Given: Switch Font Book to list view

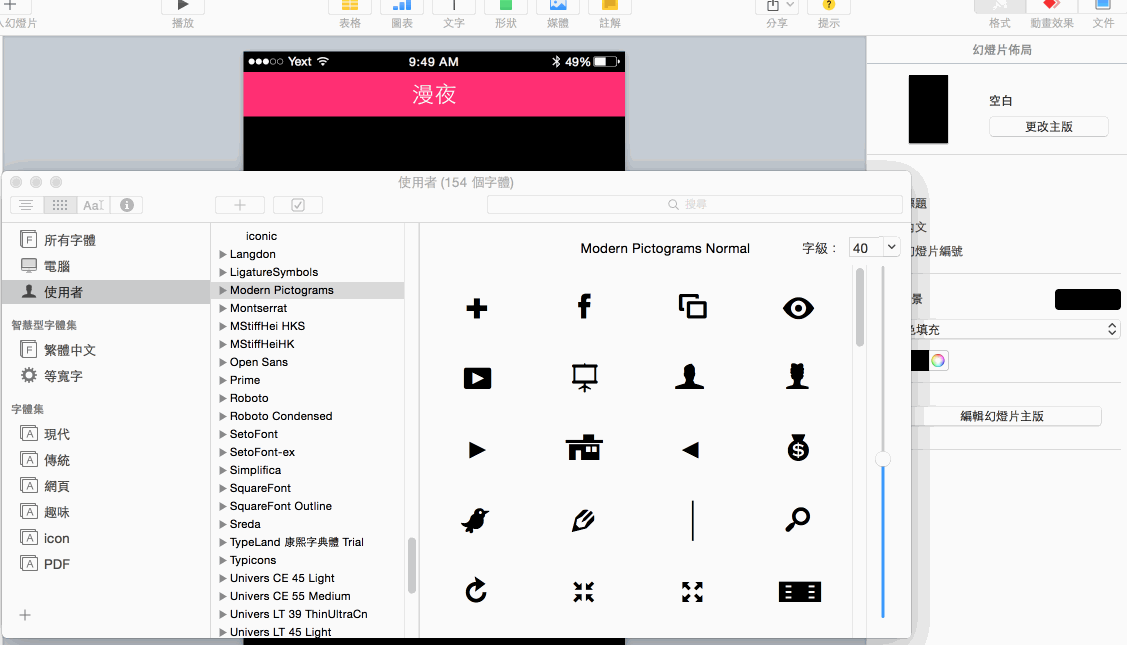Looking at the screenshot, I should pos(27,205).
